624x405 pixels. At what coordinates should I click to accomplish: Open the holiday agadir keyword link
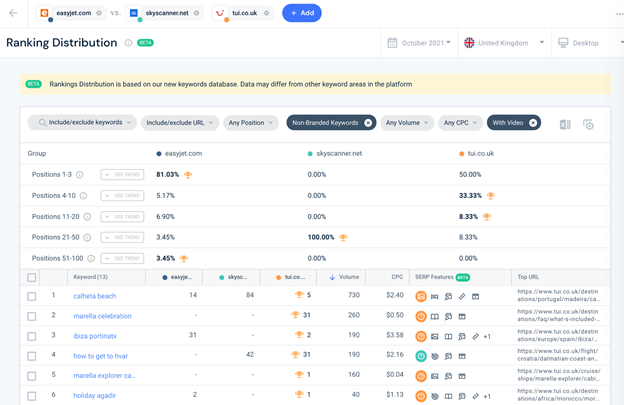(95, 395)
